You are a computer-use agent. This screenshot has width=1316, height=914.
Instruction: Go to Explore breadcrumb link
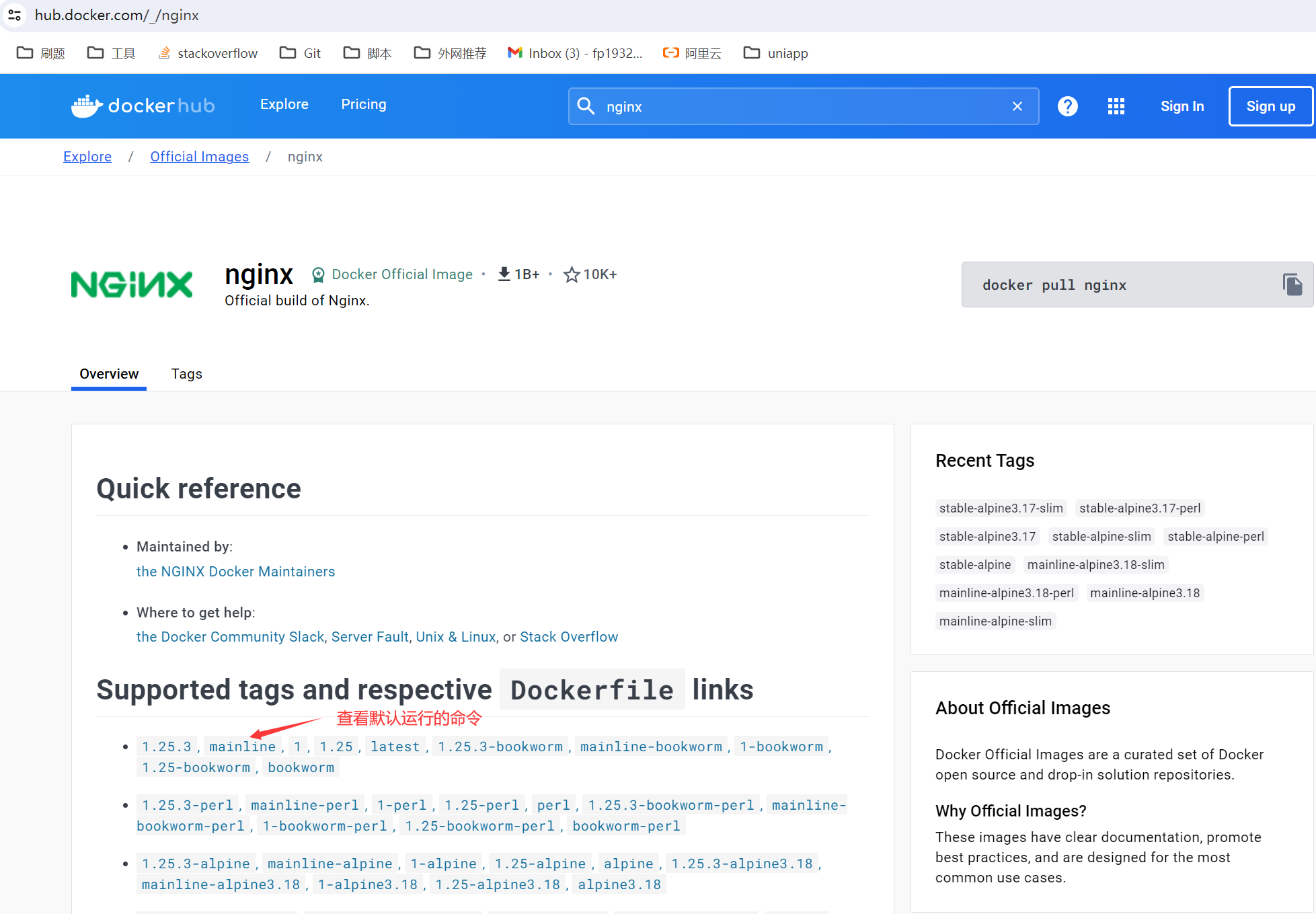coord(87,157)
